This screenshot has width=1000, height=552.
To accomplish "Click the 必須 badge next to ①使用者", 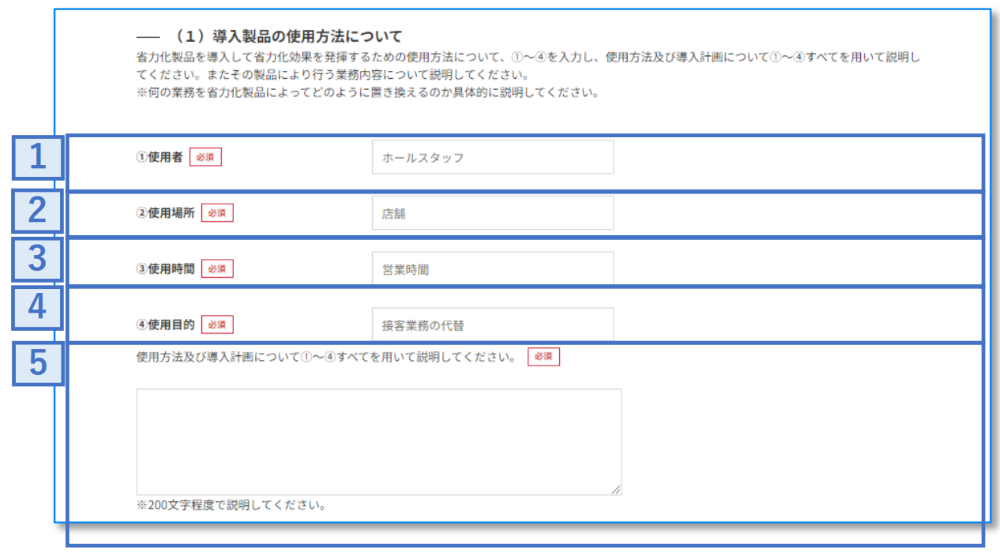I will pos(205,157).
